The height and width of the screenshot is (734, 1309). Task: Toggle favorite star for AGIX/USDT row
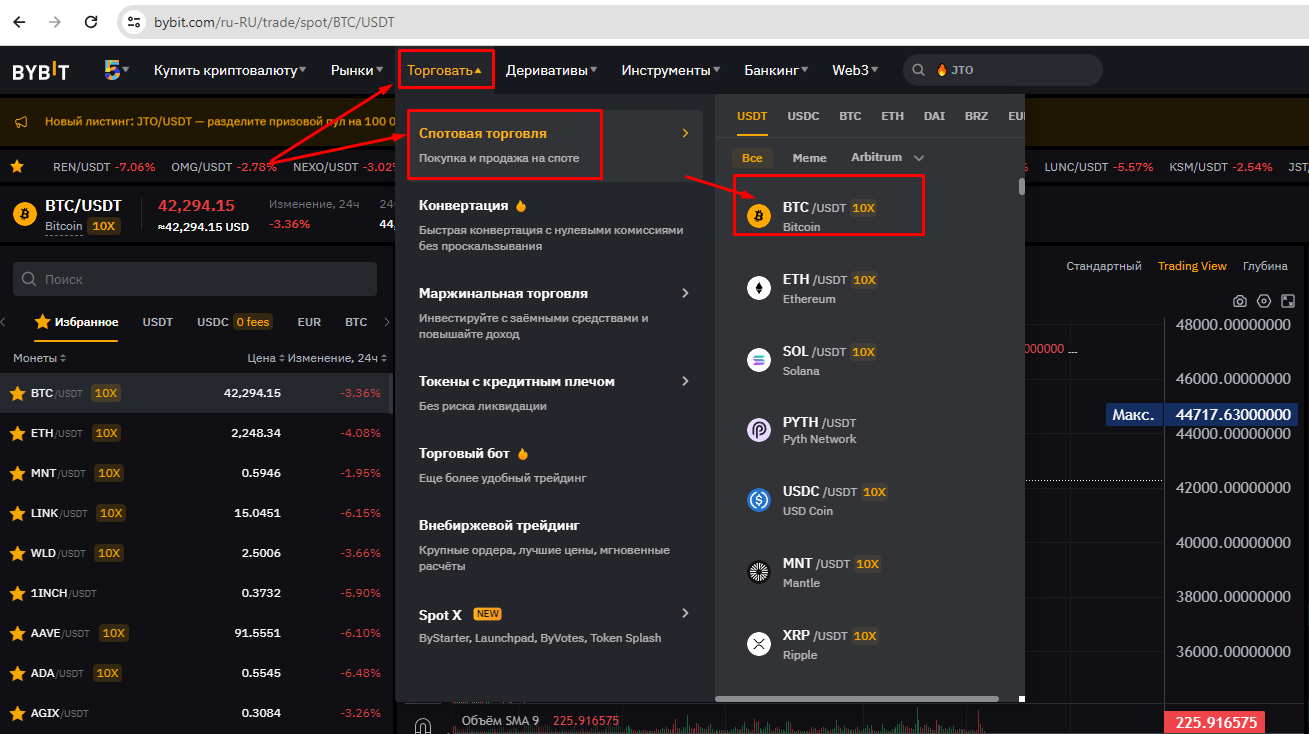pos(17,713)
